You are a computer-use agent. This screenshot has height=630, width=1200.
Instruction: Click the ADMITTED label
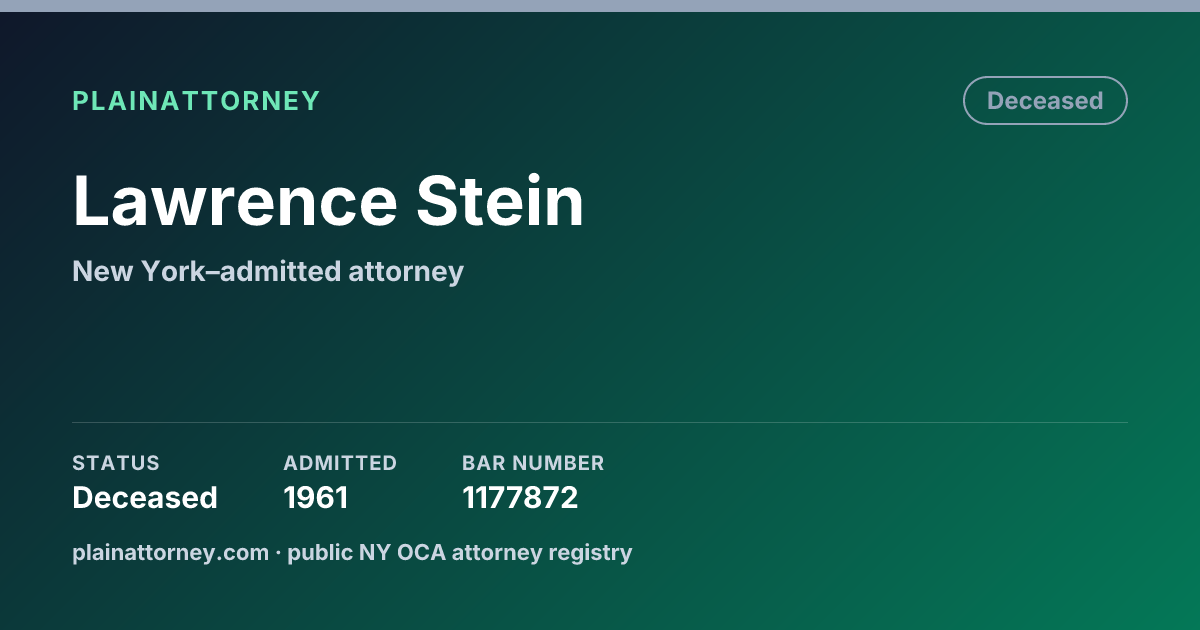340,463
